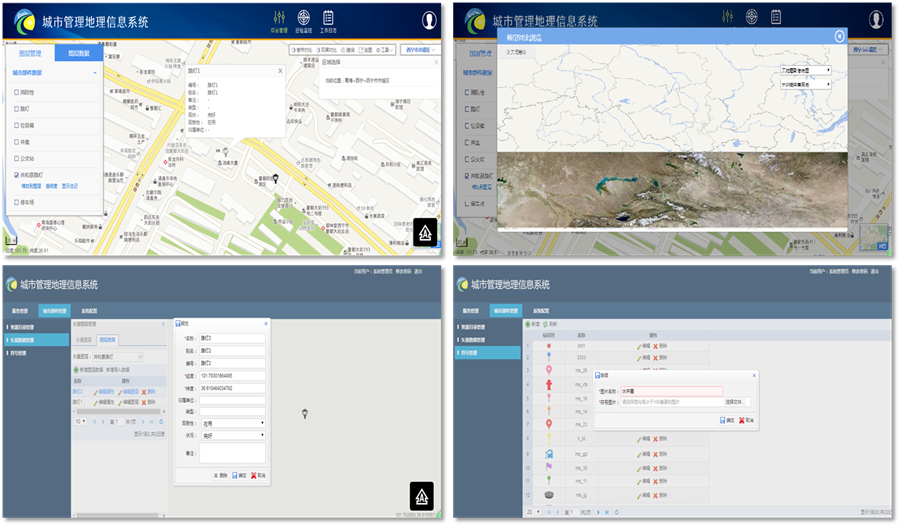This screenshot has height=526, width=900.
Task: Click the 显示注记 link under 共和县路灯
Action: click(69, 186)
